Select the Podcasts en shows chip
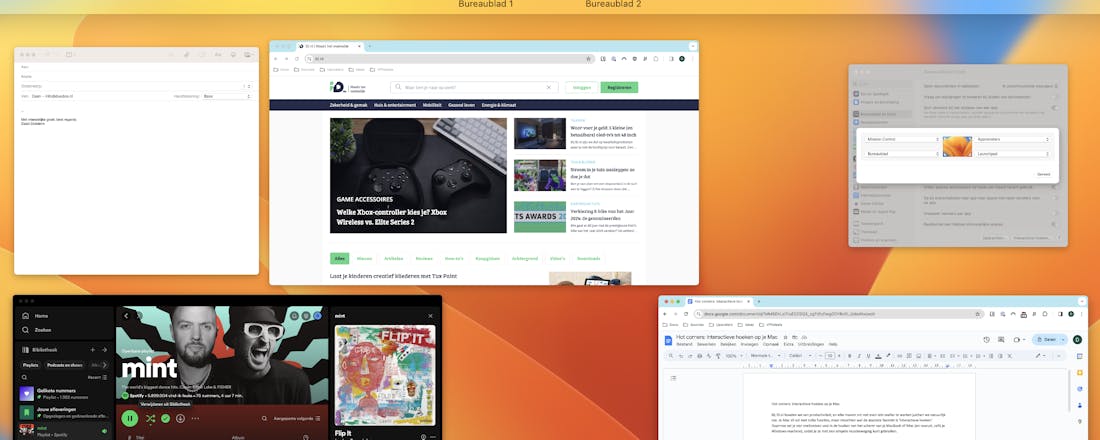1100x440 pixels. pyautogui.click(x=65, y=365)
